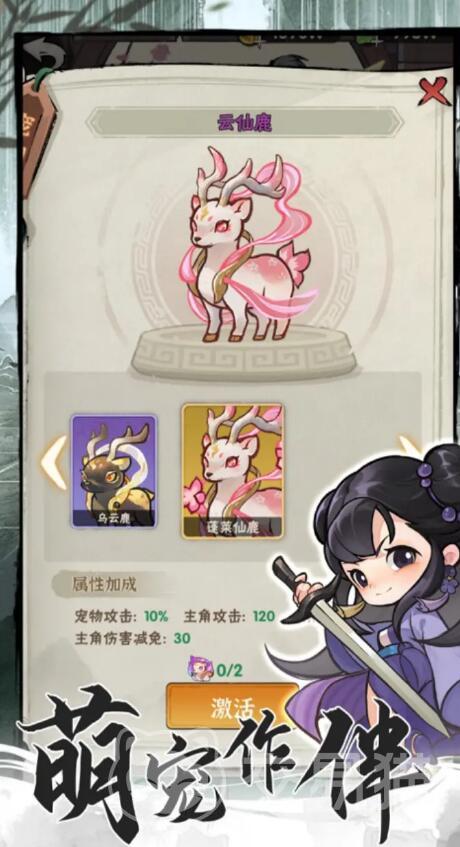Tap the 云仙鹿 title banner
The width and height of the screenshot is (460, 847).
pos(245,123)
